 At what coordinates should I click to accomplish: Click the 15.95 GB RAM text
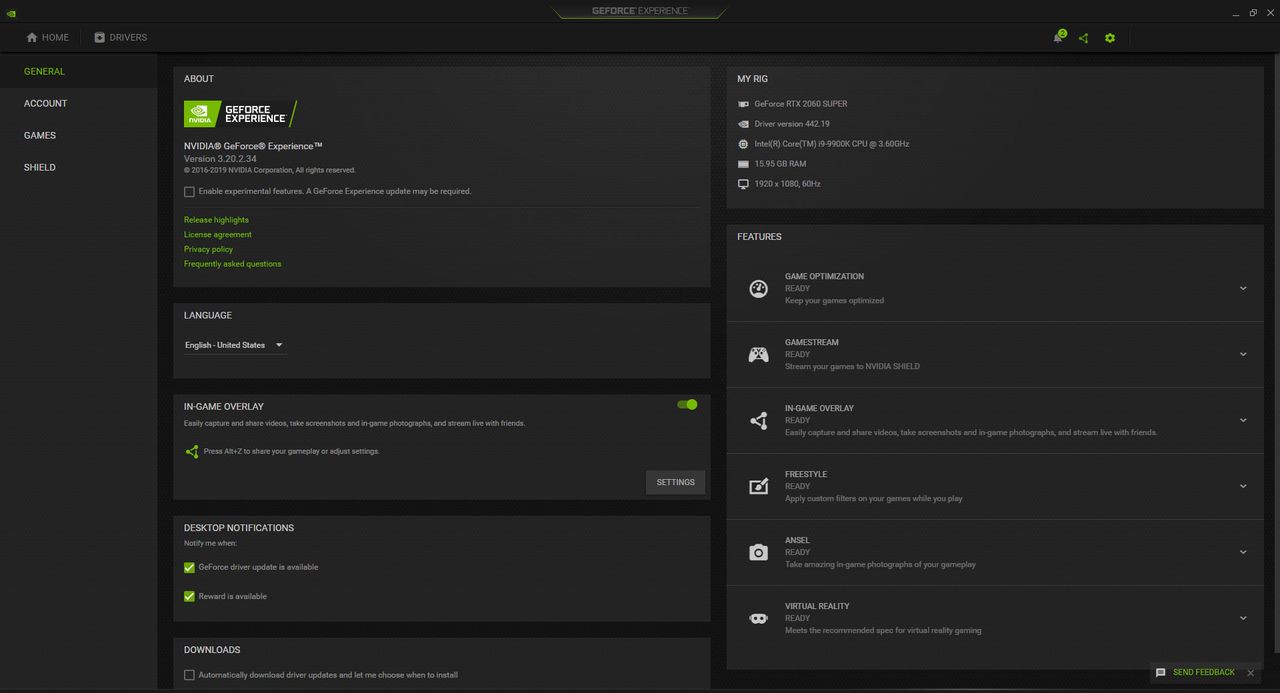pos(780,164)
